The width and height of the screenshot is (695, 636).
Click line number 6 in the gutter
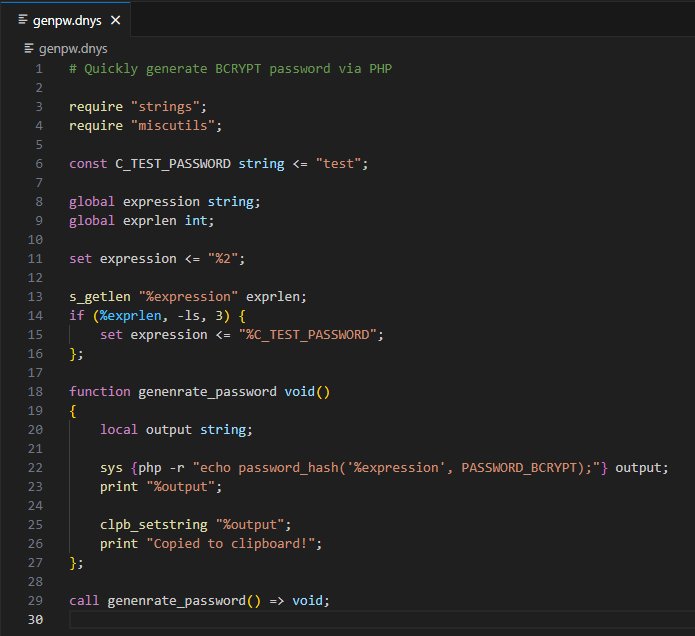[39, 164]
